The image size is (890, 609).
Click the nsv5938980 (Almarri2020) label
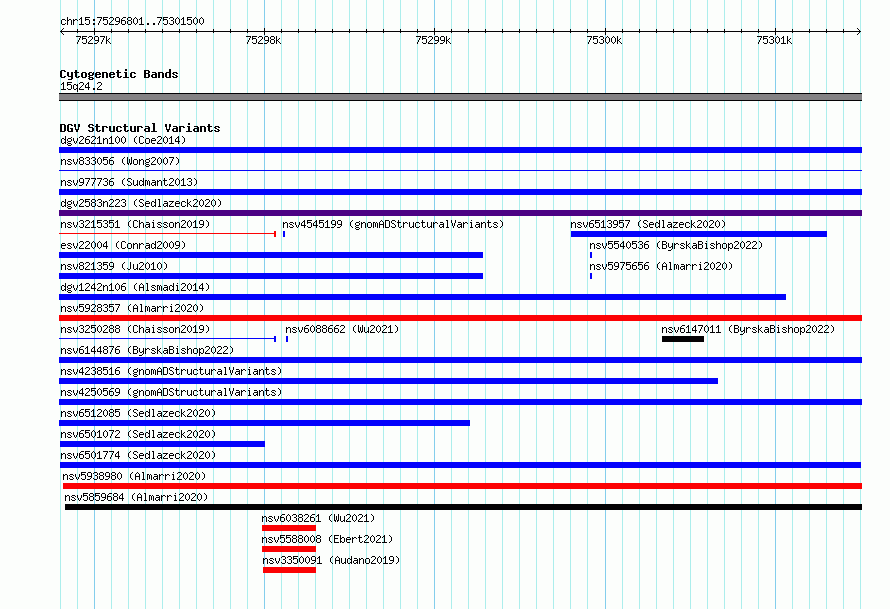(x=134, y=476)
